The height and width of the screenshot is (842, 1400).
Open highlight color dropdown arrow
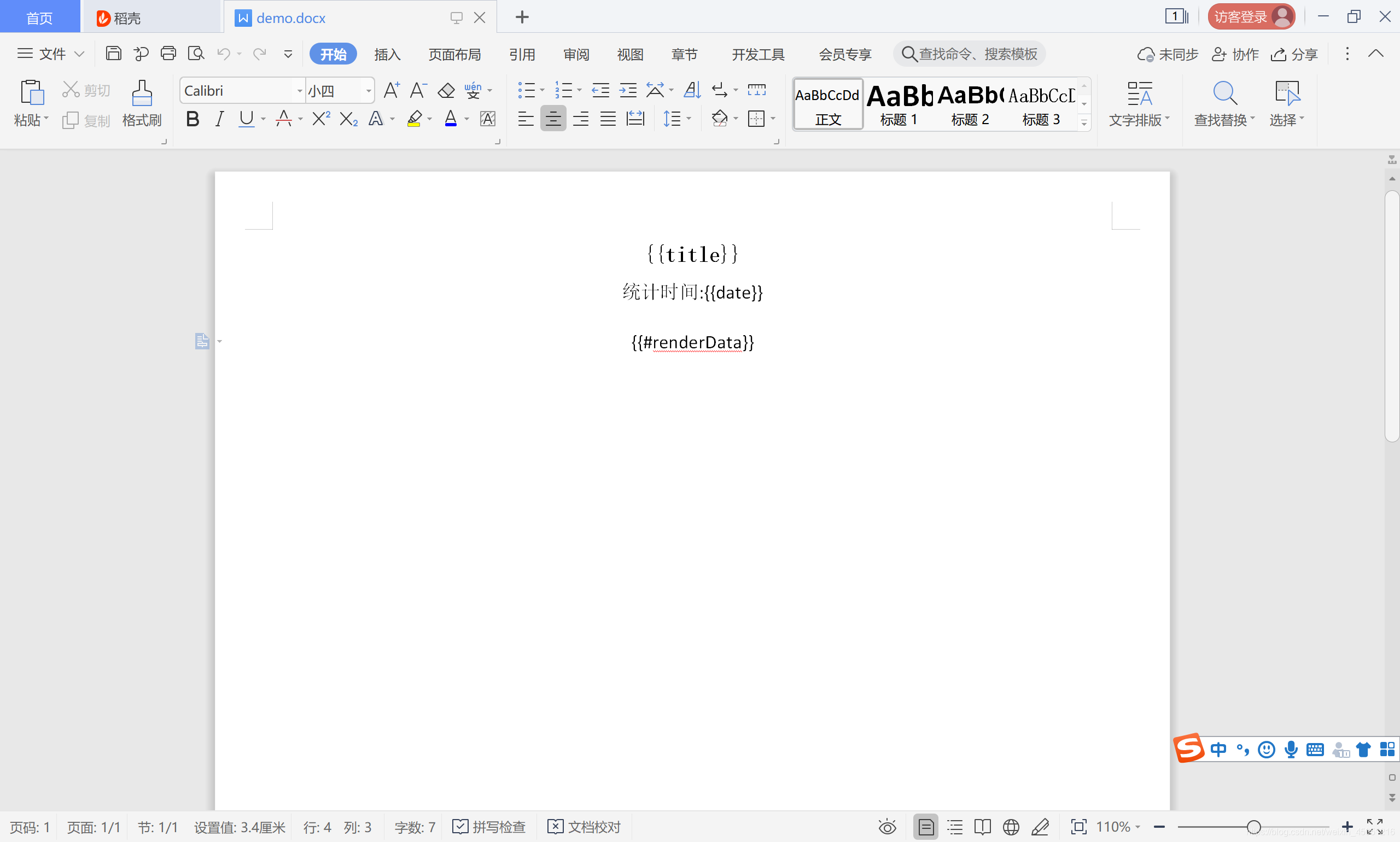point(430,119)
